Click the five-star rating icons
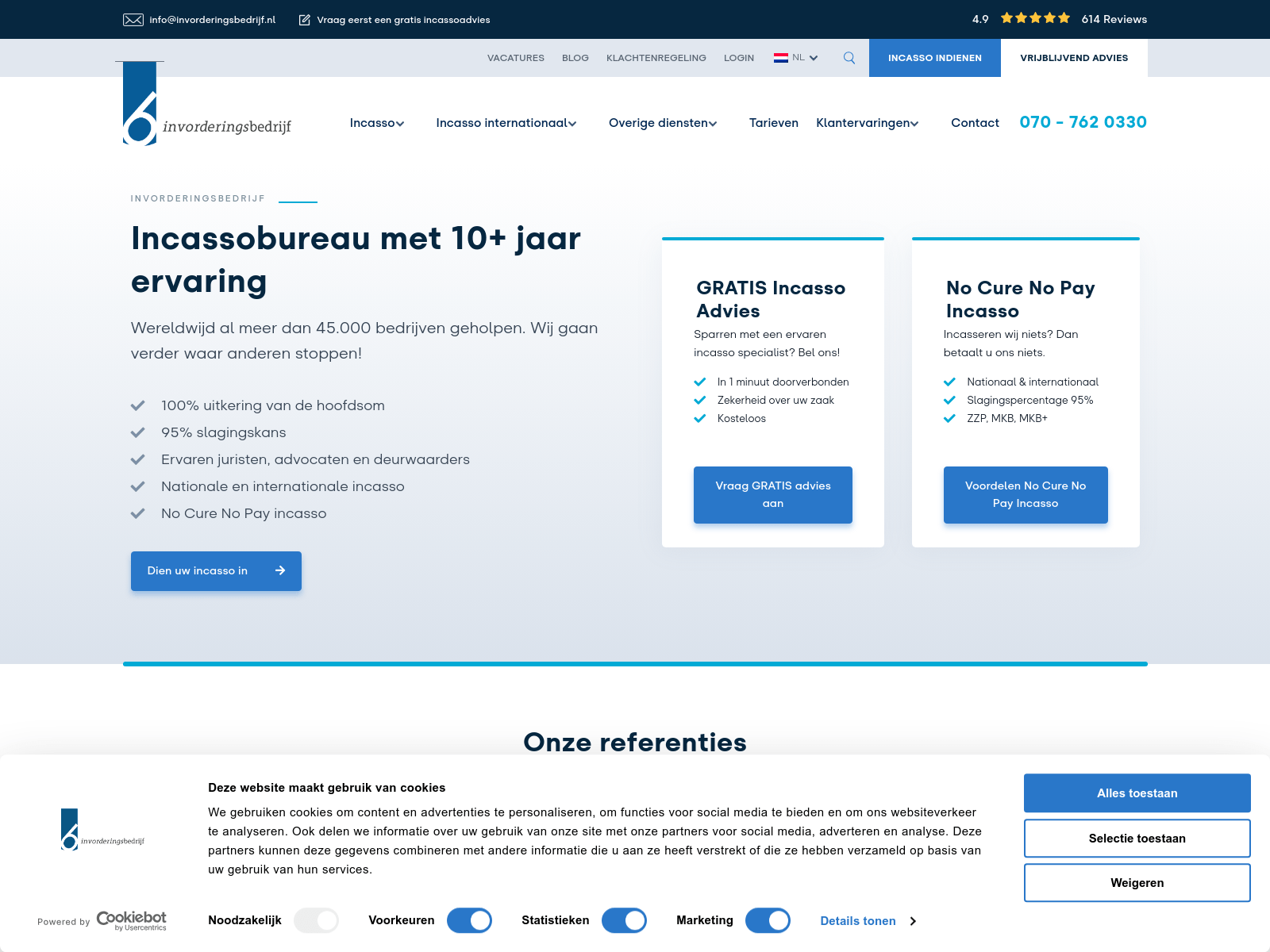Image resolution: width=1270 pixels, height=952 pixels. pyautogui.click(x=1035, y=18)
